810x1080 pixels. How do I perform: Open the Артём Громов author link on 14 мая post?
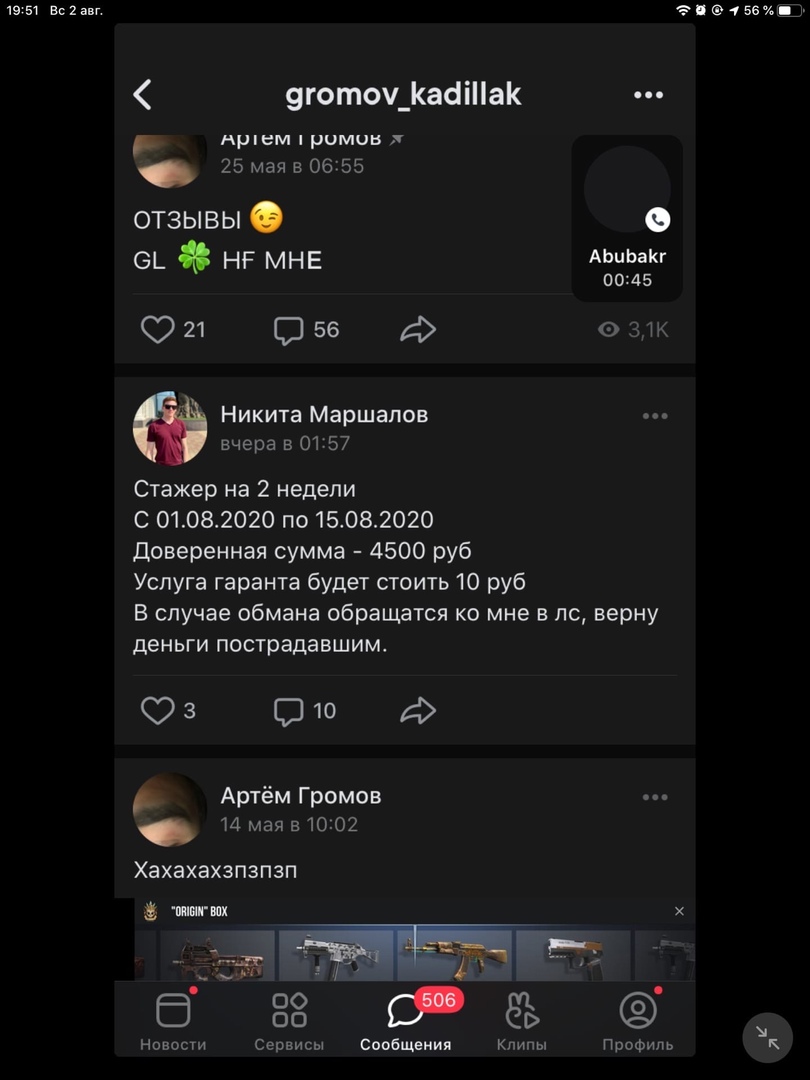300,796
